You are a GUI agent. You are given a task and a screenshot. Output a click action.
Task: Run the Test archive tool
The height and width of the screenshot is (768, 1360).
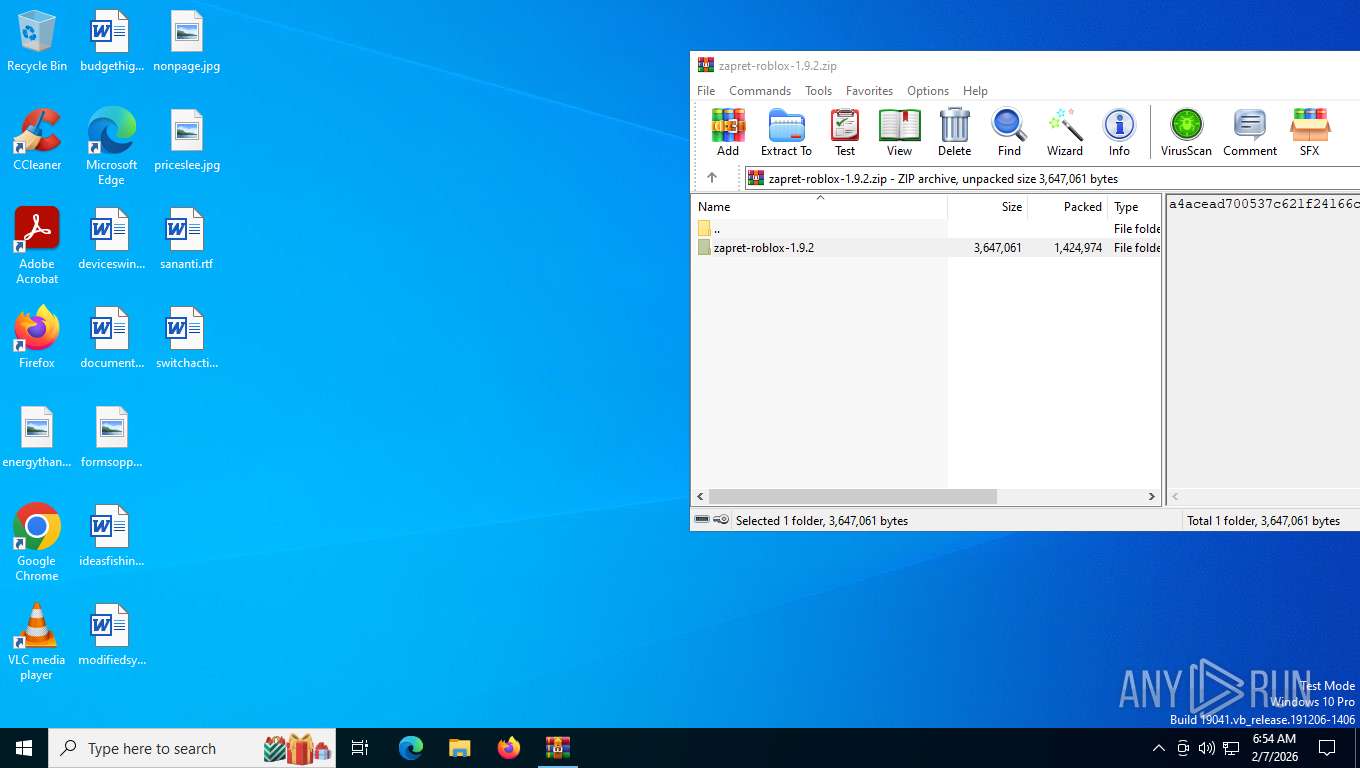click(845, 133)
